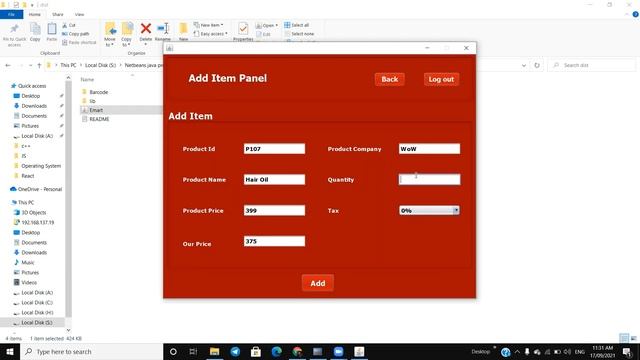Viewport: 640px width, 360px height.
Task: Open Chrome from the taskbar
Action: point(297,351)
